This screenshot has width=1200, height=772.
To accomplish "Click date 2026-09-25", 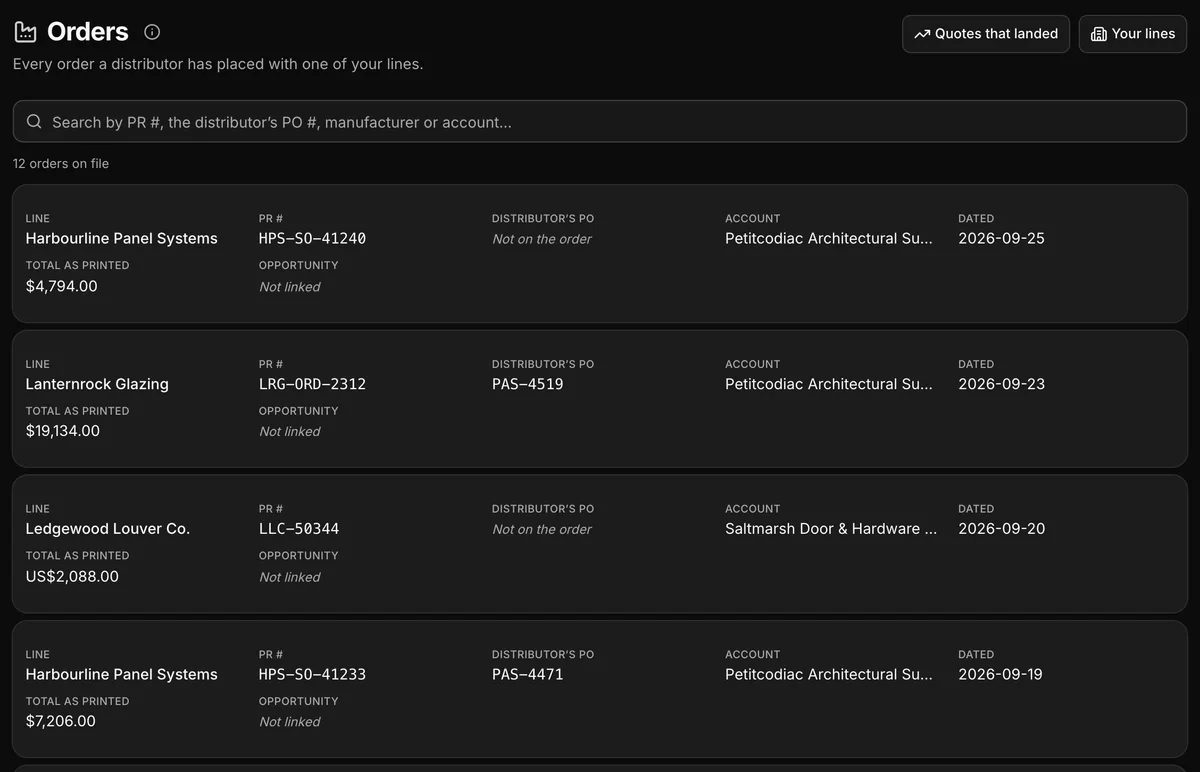I will pyautogui.click(x=1001, y=238).
